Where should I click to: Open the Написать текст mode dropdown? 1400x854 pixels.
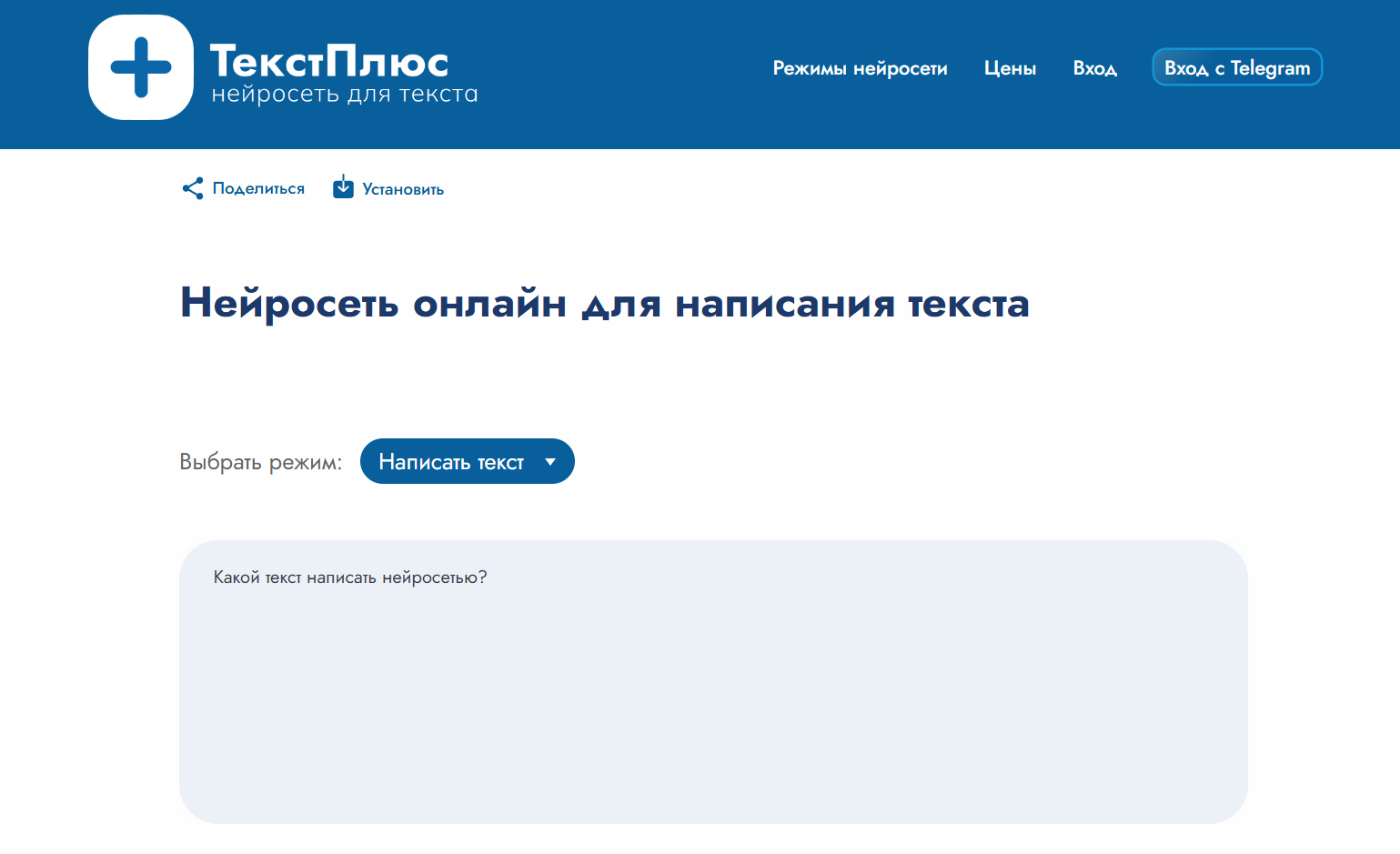tap(468, 461)
